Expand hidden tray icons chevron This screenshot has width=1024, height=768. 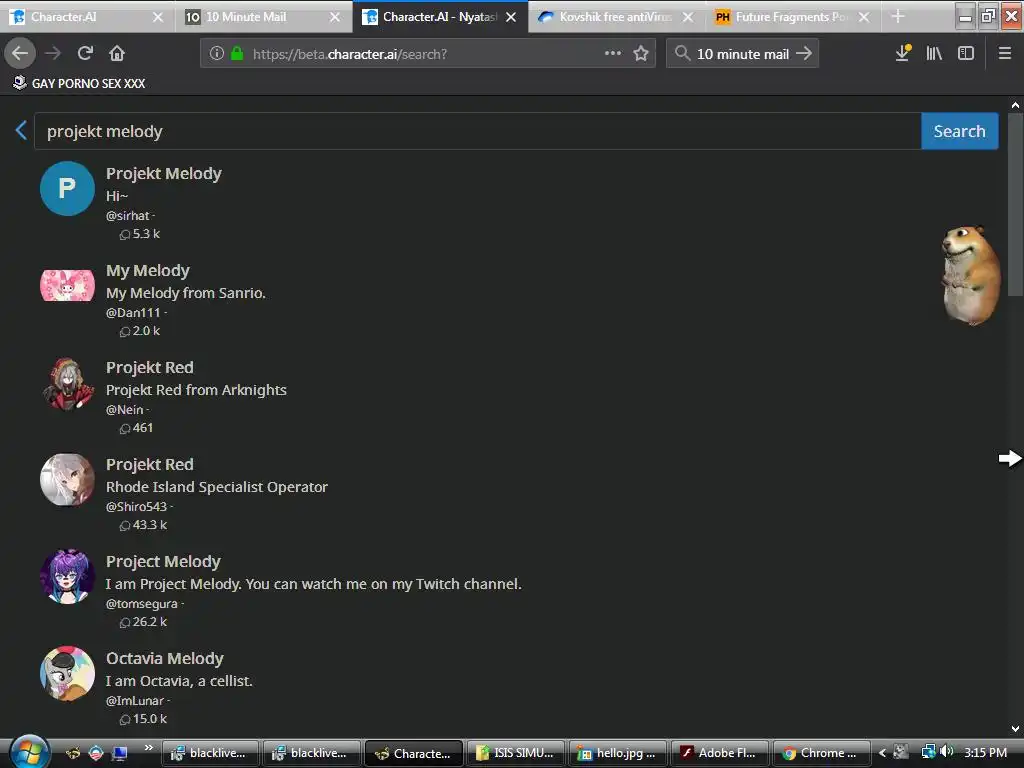click(882, 752)
